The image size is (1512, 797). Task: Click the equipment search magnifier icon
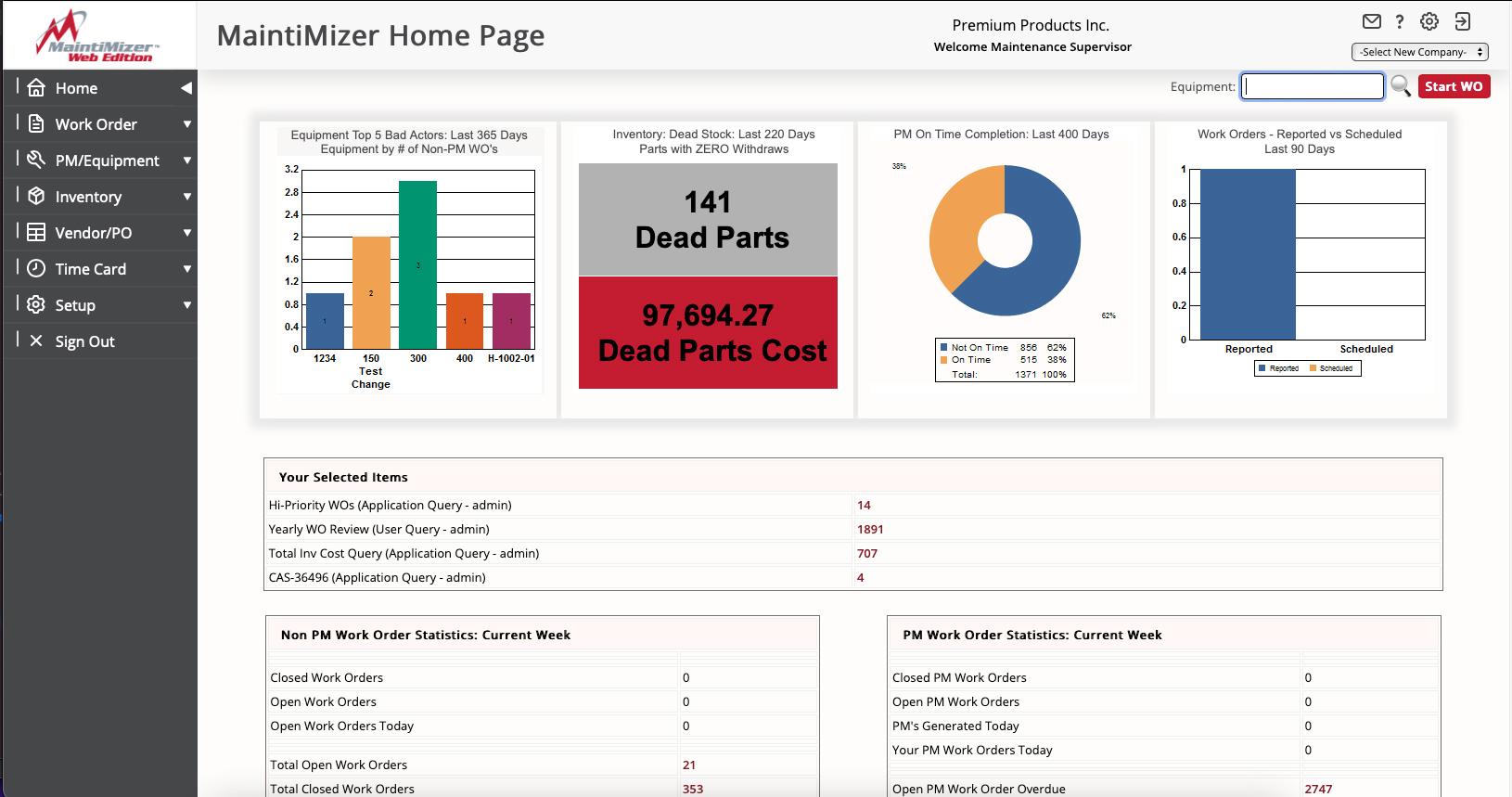[x=1401, y=86]
